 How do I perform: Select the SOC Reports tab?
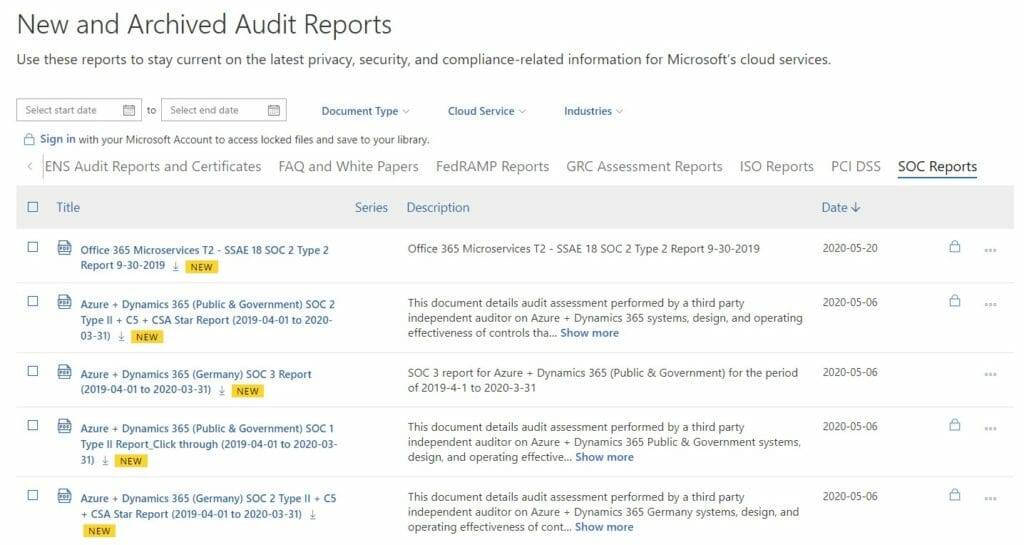[937, 166]
